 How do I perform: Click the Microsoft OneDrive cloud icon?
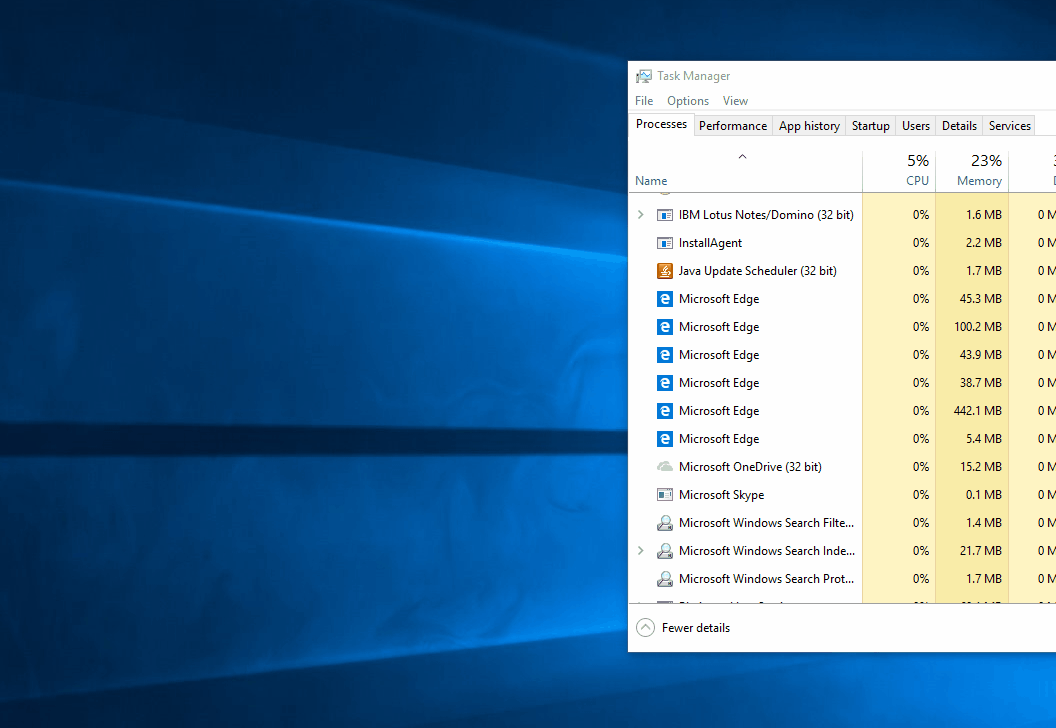pyautogui.click(x=665, y=467)
